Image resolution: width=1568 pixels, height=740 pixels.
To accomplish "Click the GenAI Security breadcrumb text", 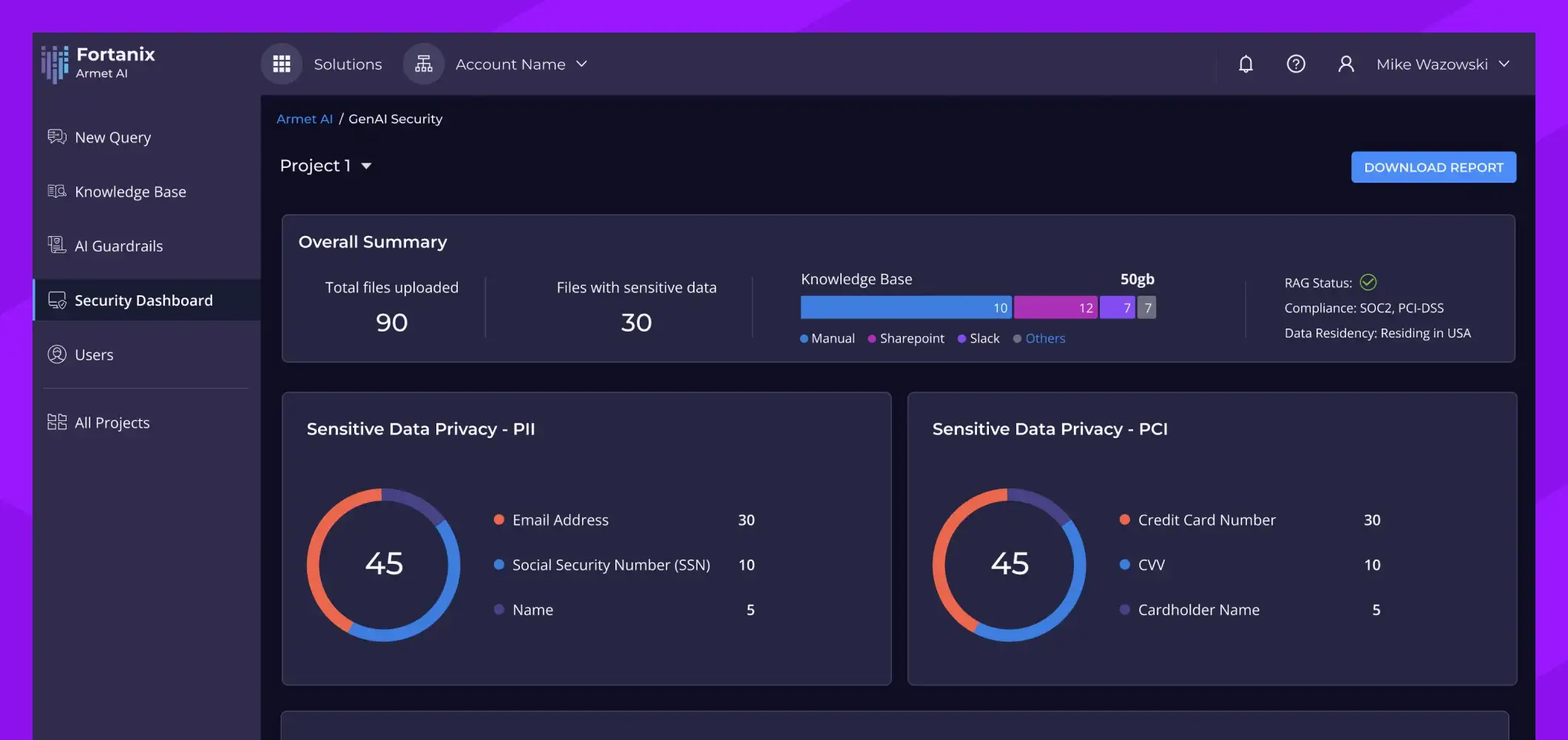I will (396, 118).
